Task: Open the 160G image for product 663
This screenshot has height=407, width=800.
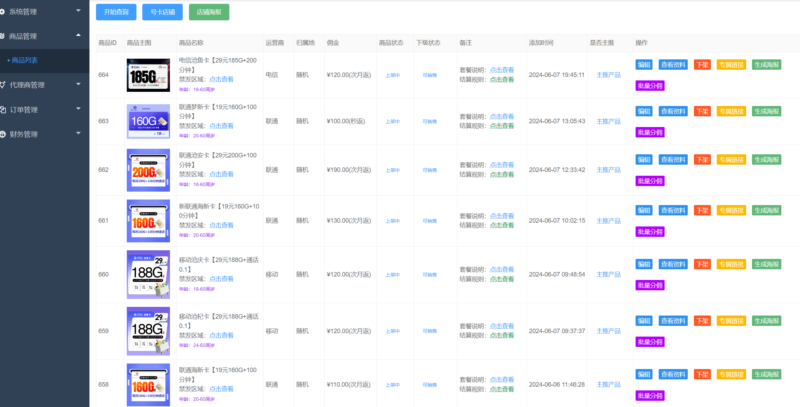Action: pyautogui.click(x=148, y=121)
